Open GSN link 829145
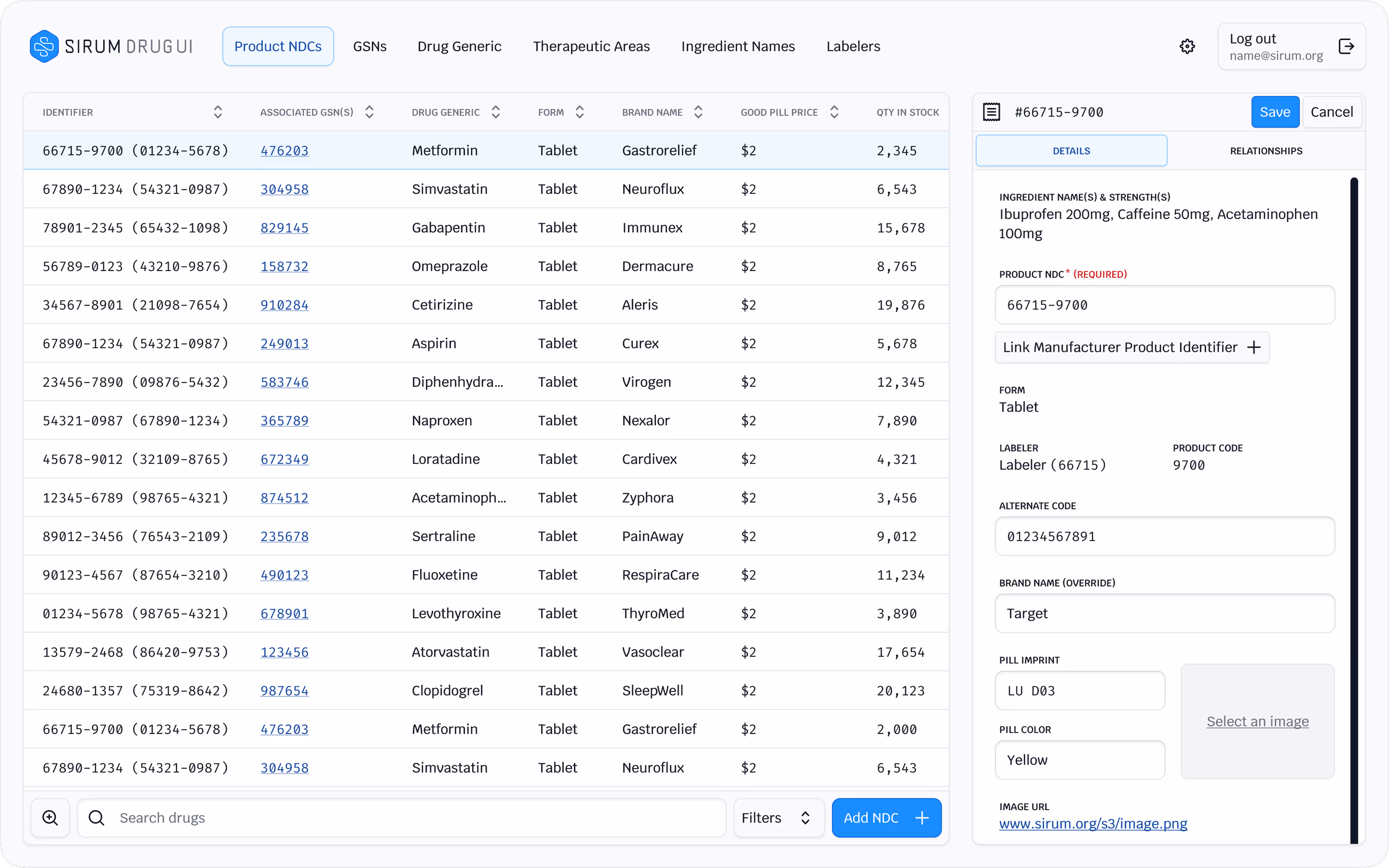Image resolution: width=1389 pixels, height=868 pixels. tap(285, 228)
